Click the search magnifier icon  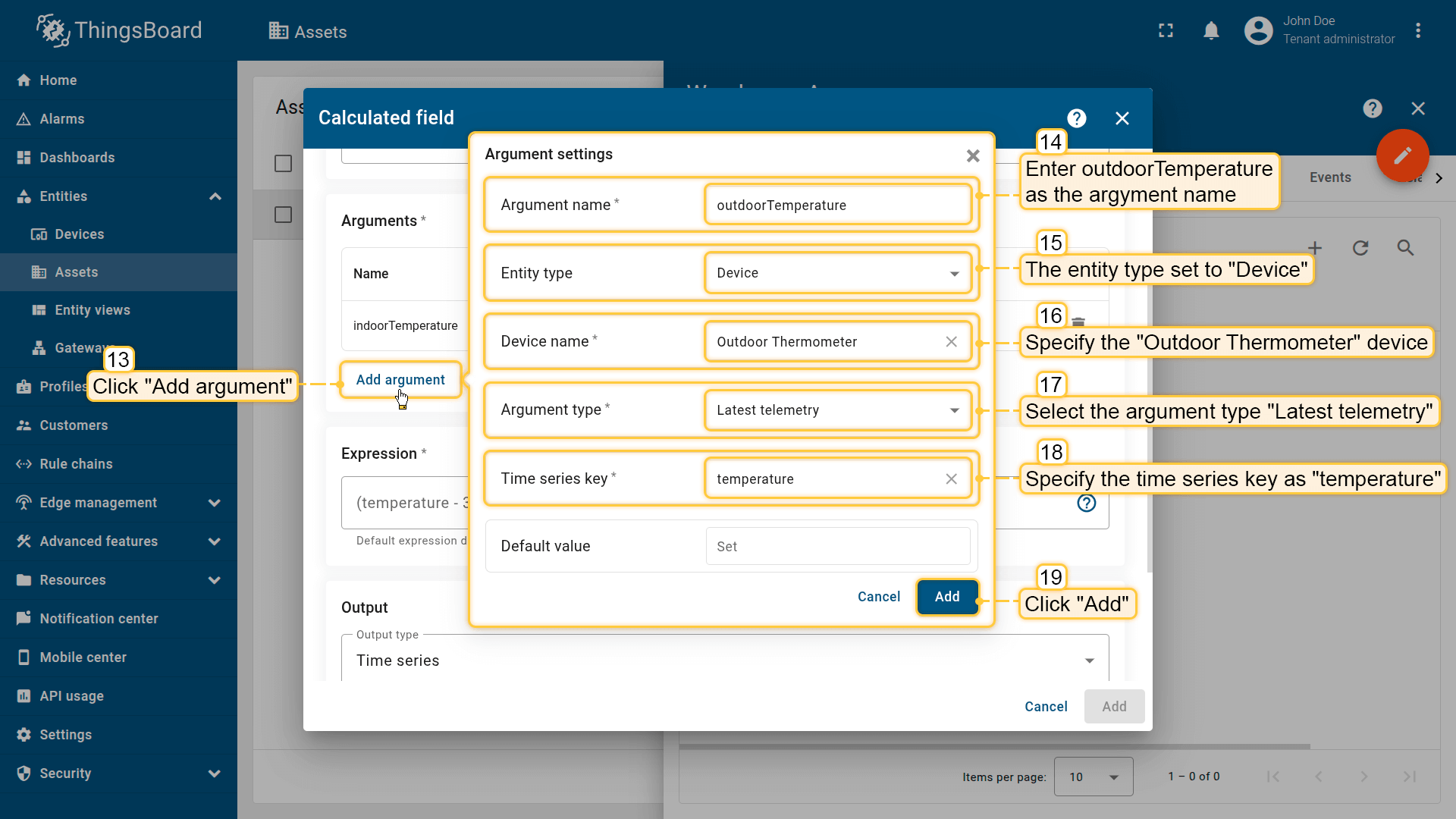pyautogui.click(x=1405, y=248)
